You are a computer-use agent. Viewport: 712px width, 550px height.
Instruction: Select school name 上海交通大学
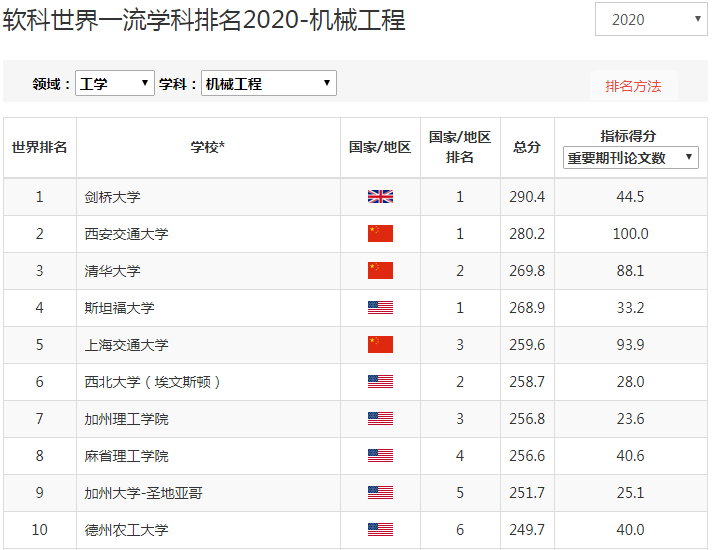click(126, 345)
